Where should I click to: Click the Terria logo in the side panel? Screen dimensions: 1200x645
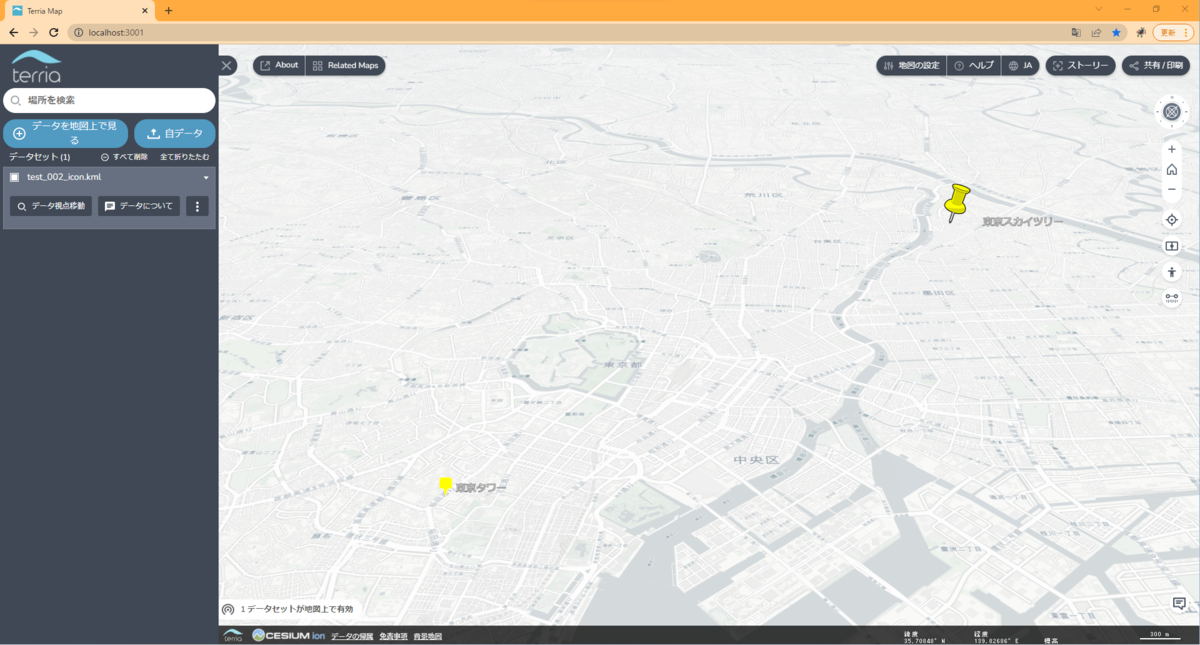[37, 66]
